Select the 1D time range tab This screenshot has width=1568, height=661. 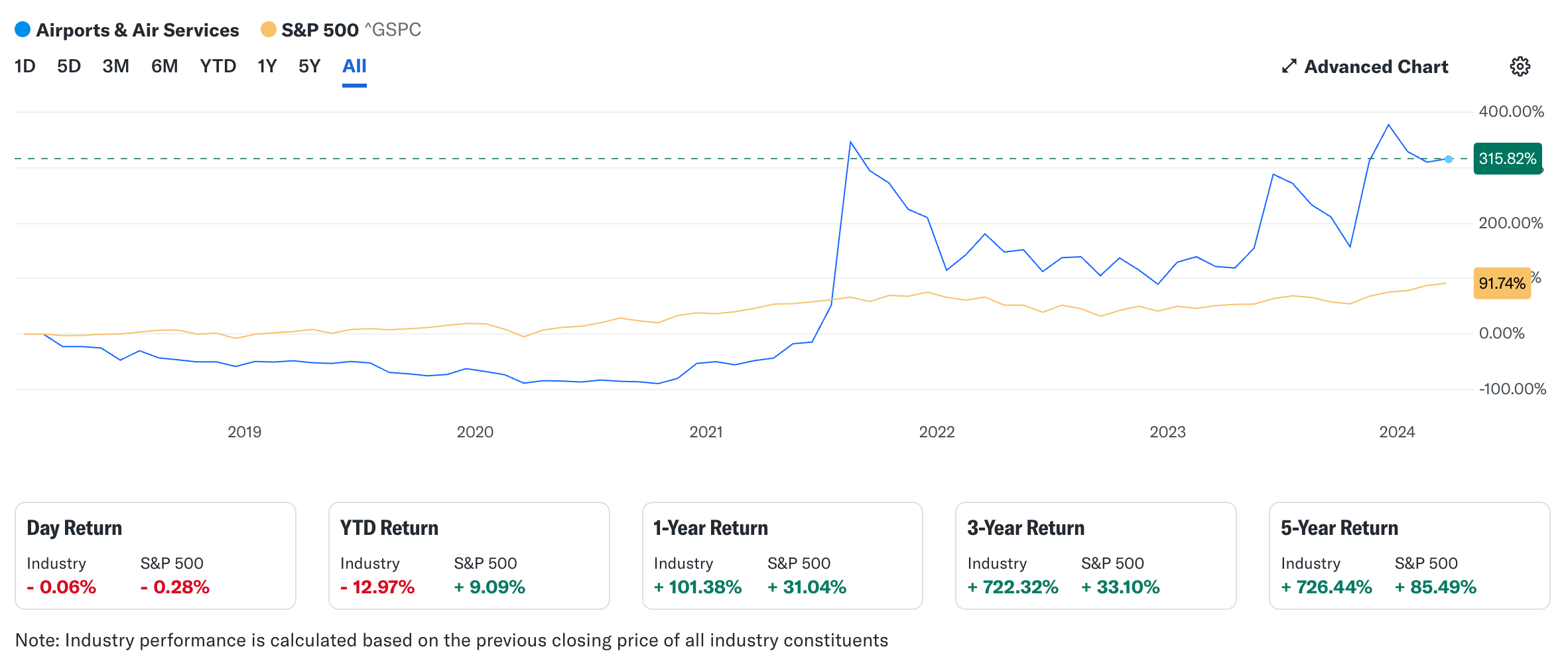point(25,66)
